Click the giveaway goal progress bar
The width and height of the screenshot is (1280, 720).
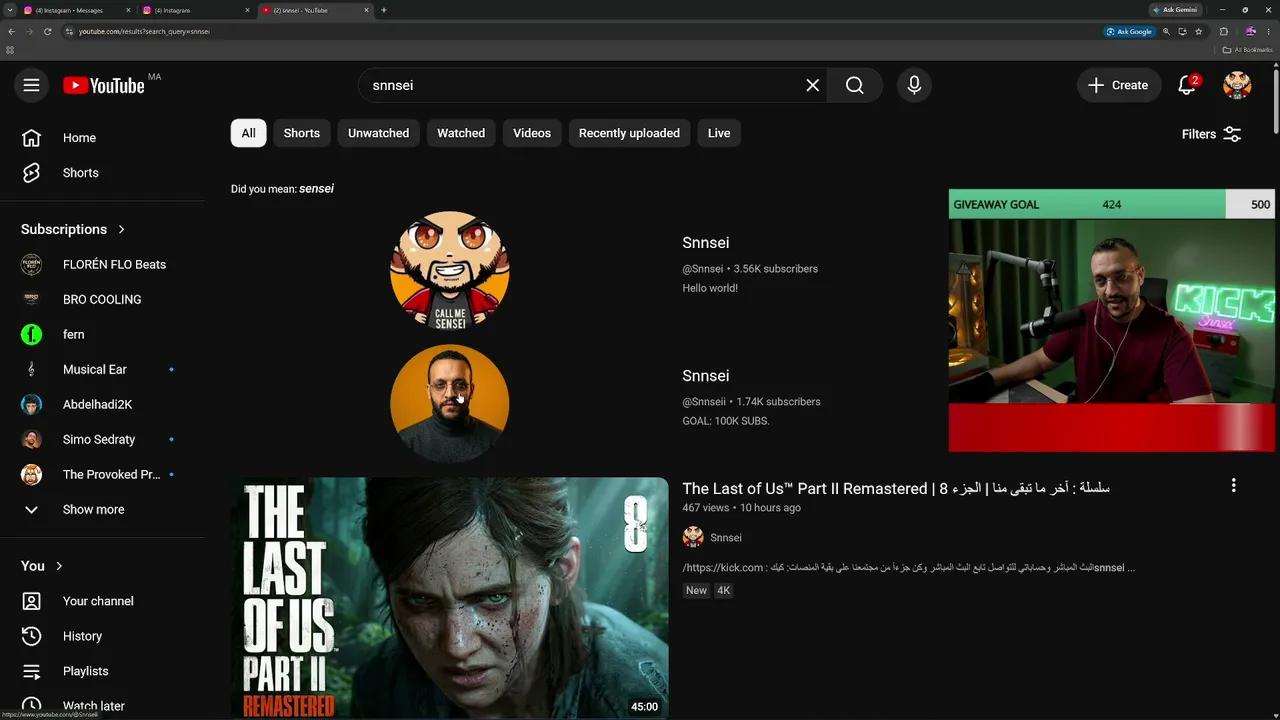[x=1112, y=204]
